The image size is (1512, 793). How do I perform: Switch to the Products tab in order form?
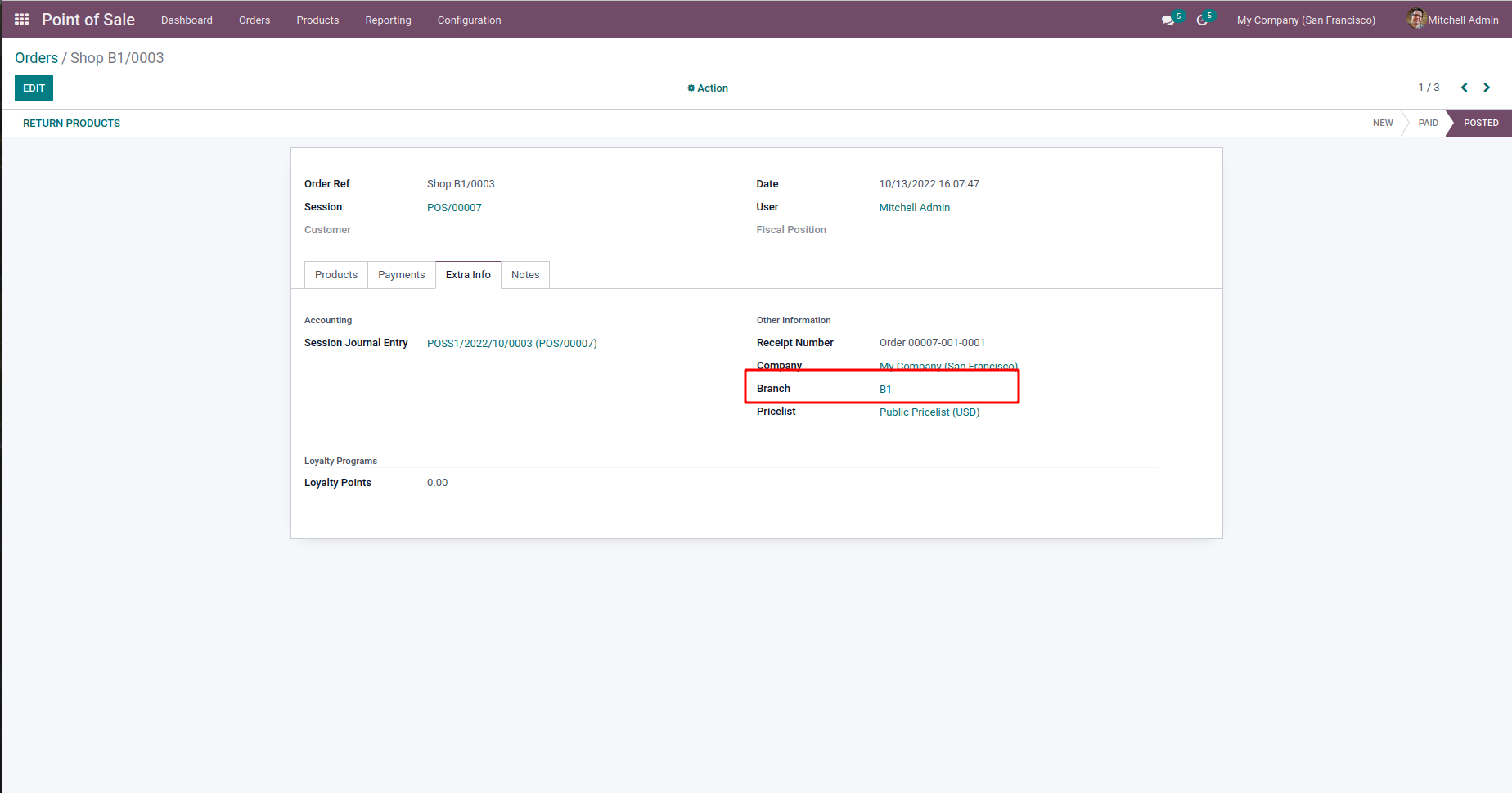336,275
